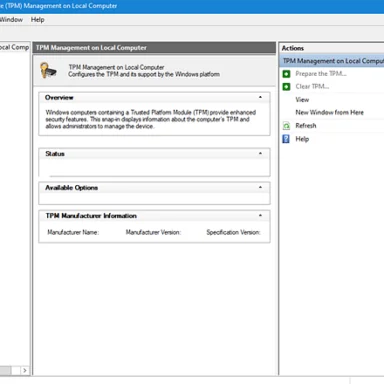Collapse the Status section
The width and height of the screenshot is (384, 384).
click(x=260, y=153)
